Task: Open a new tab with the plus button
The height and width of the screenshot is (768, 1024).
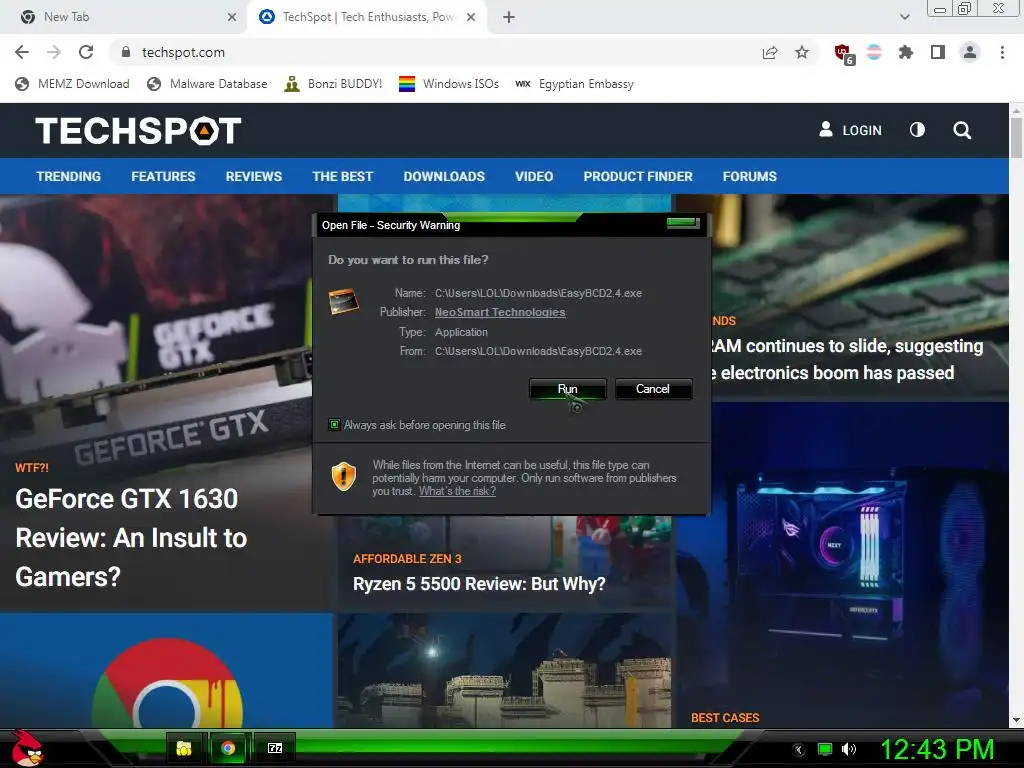Action: pos(509,17)
